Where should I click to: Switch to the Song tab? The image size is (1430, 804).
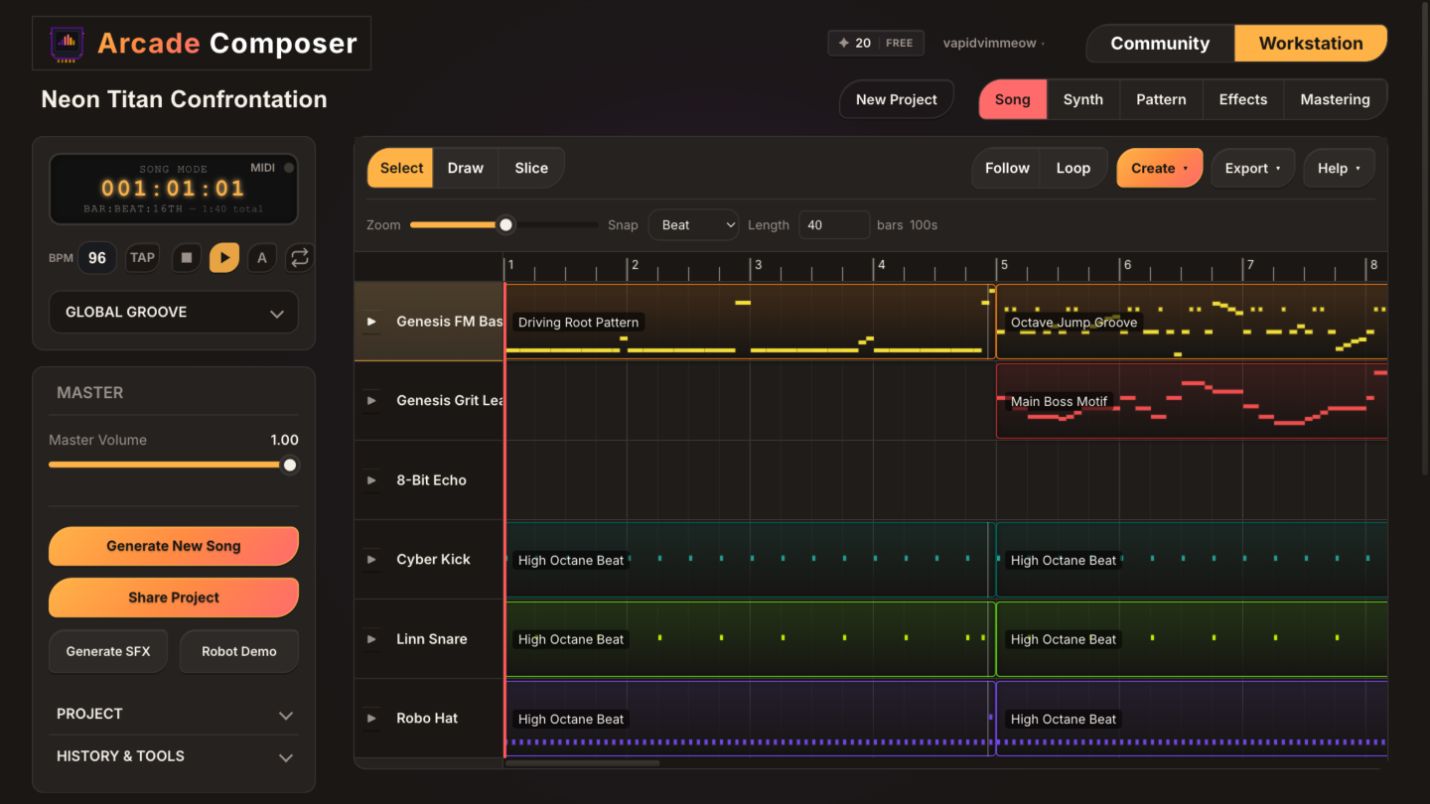coord(1012,100)
